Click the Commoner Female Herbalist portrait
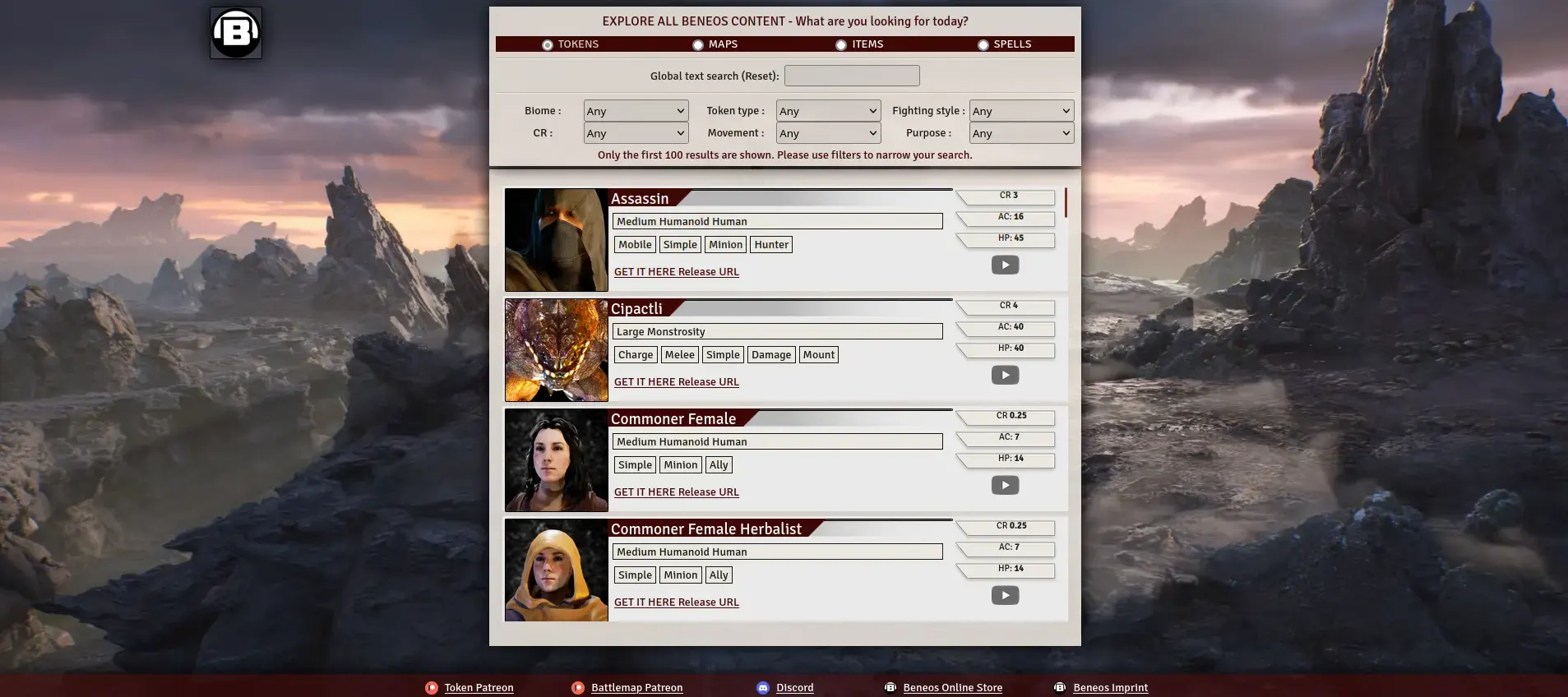 [x=557, y=570]
